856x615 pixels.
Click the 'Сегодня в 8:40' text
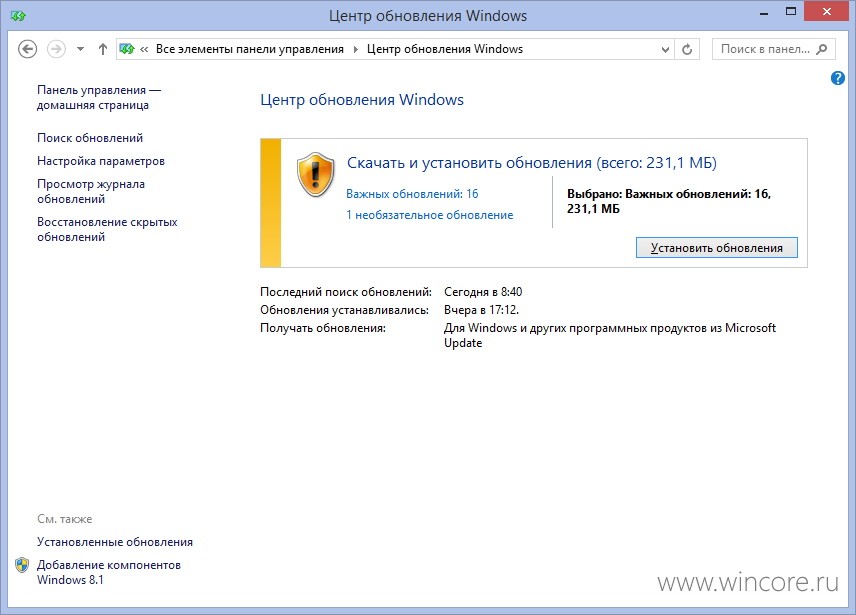pos(483,292)
